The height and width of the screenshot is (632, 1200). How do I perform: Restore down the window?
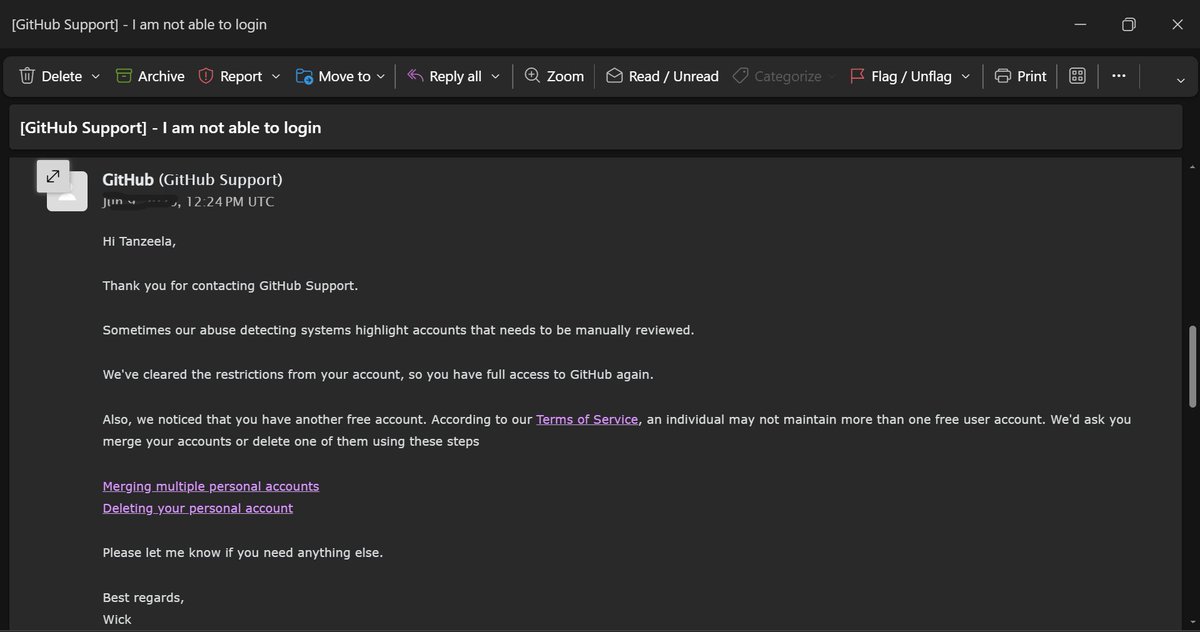(x=1128, y=24)
